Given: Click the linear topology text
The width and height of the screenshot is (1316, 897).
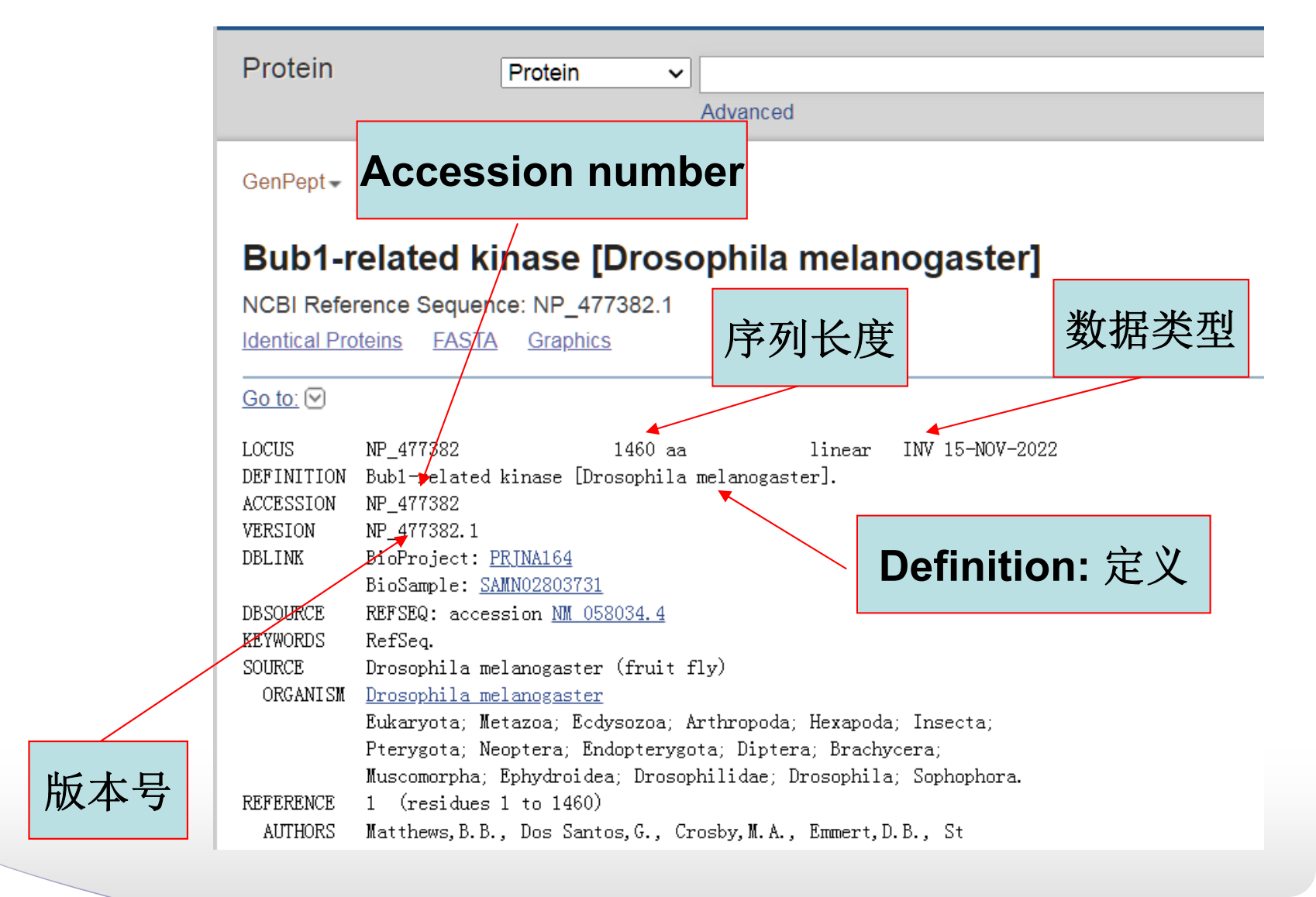Looking at the screenshot, I should (x=840, y=449).
